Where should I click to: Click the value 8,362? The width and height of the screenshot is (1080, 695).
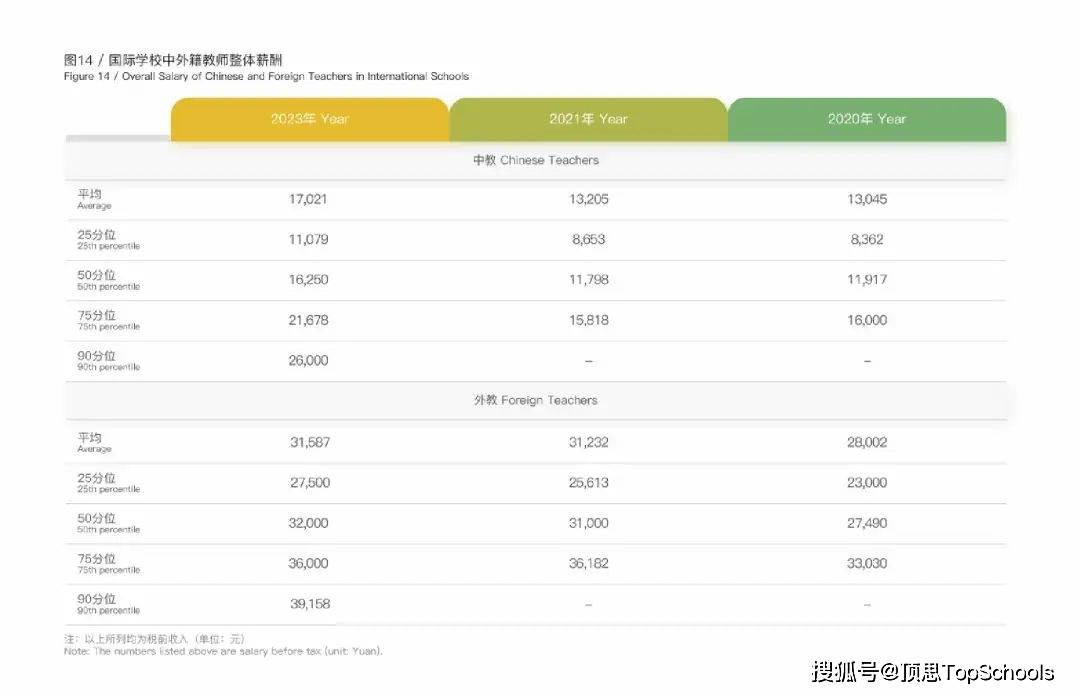point(866,240)
